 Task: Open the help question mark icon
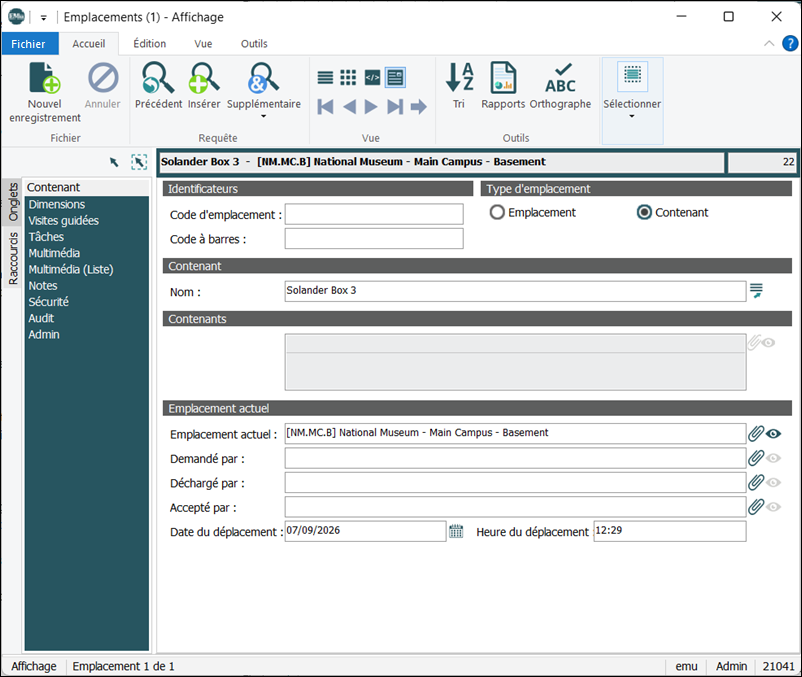(790, 43)
